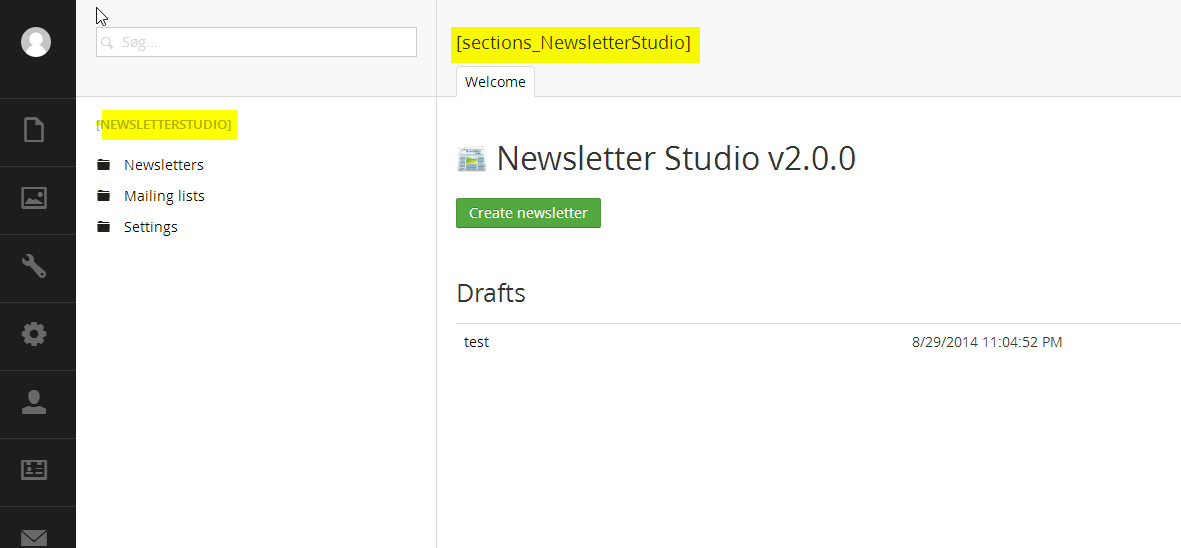Image resolution: width=1181 pixels, height=548 pixels.
Task: Open the Content section document icon
Action: pos(34,129)
